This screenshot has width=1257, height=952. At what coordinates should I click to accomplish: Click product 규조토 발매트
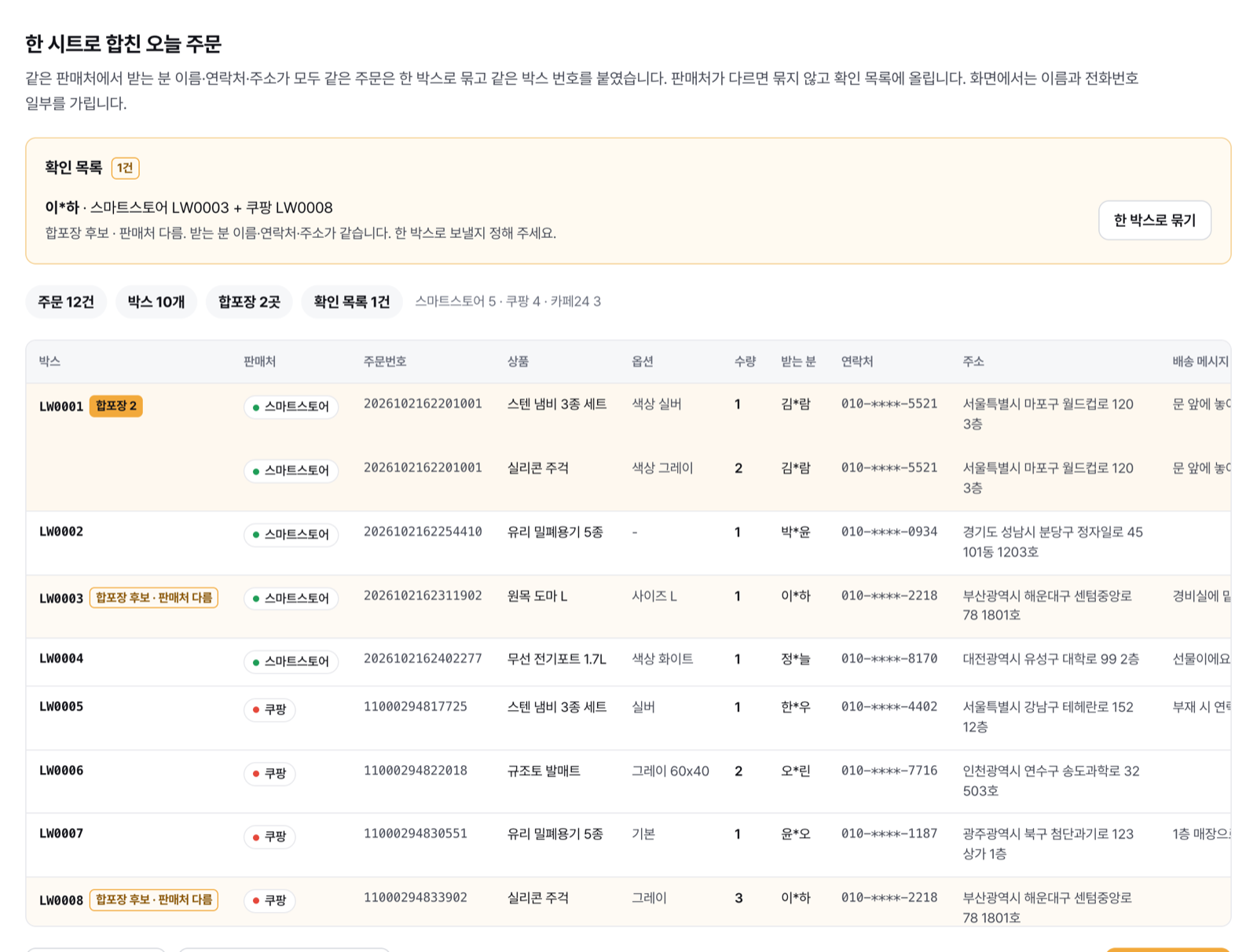(544, 771)
